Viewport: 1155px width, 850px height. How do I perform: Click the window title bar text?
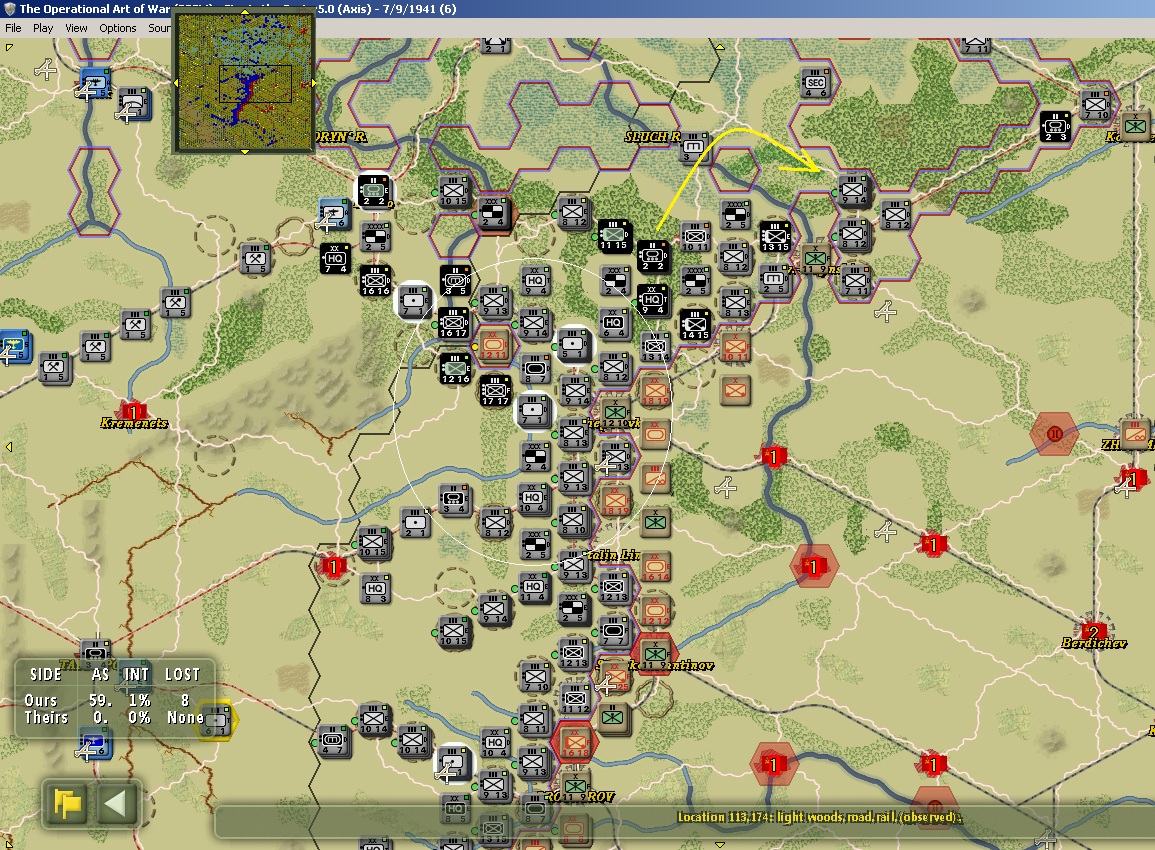coord(237,9)
